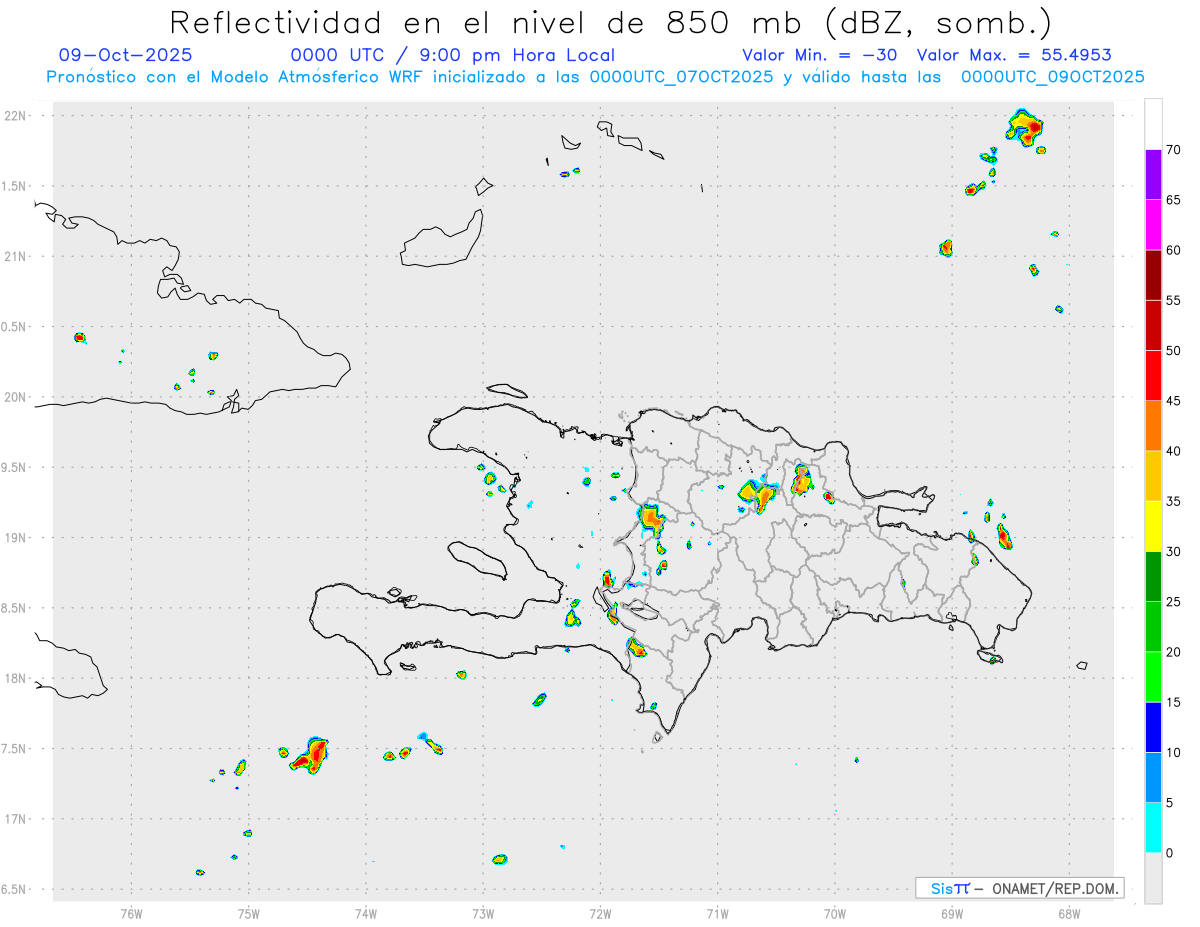Click the colorbar label "70"

[x=1173, y=150]
